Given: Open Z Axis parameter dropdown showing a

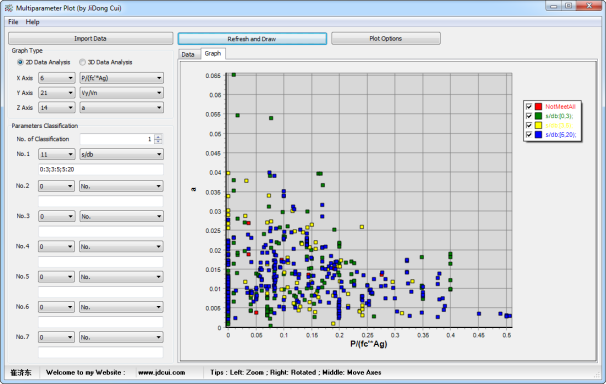Looking at the screenshot, I should pyautogui.click(x=121, y=107).
